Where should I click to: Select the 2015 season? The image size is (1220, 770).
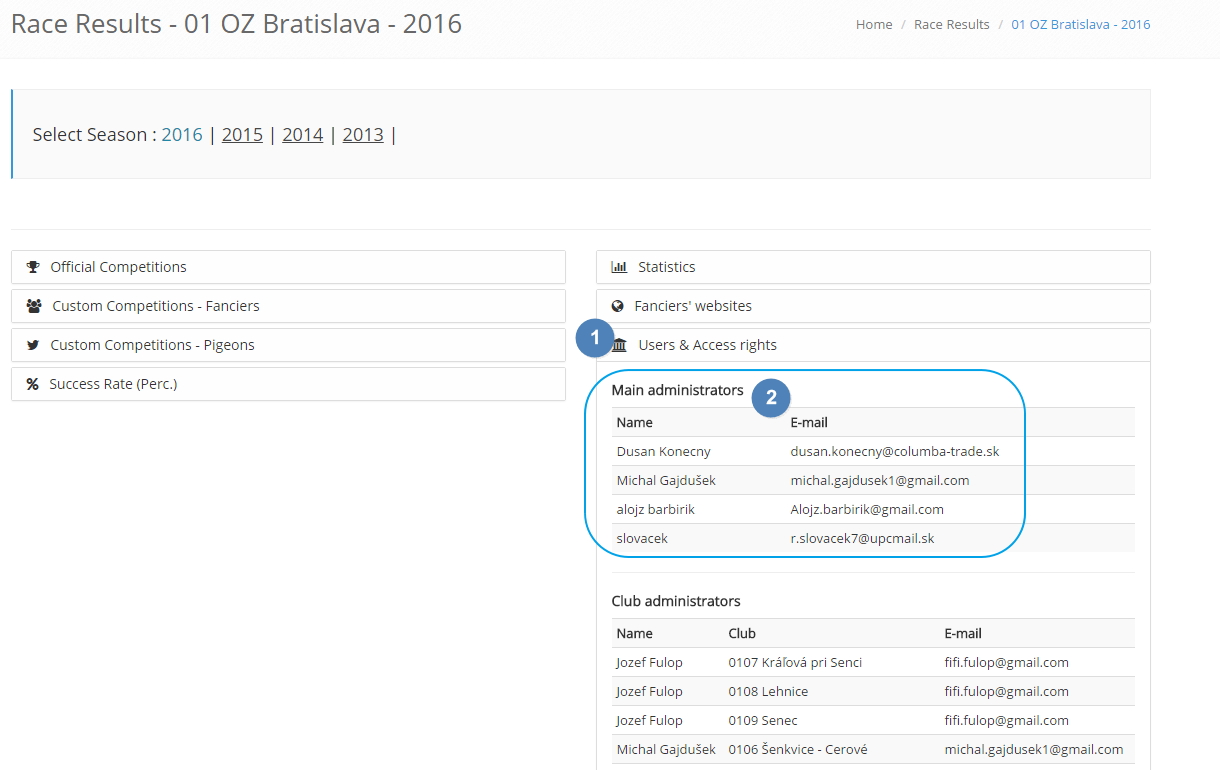(x=242, y=134)
